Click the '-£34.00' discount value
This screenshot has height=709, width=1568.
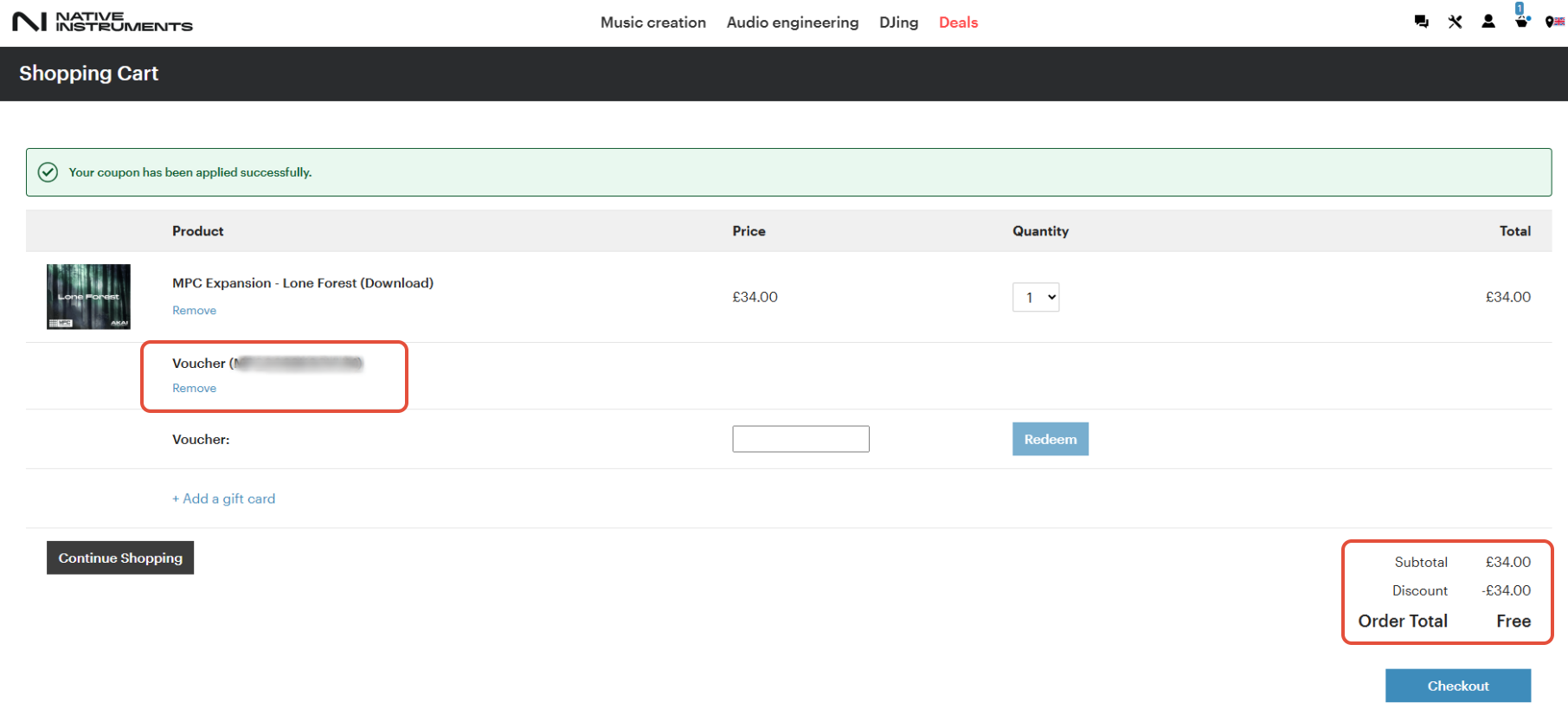1506,590
